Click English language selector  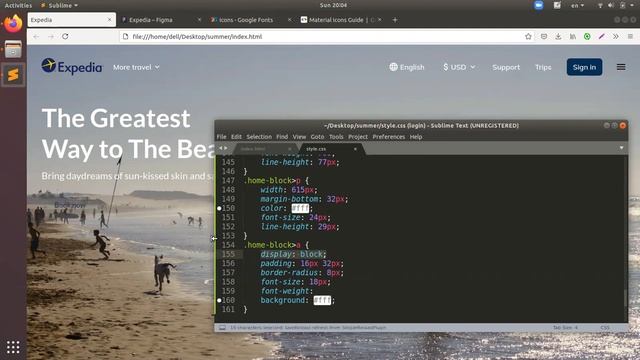tap(407, 67)
